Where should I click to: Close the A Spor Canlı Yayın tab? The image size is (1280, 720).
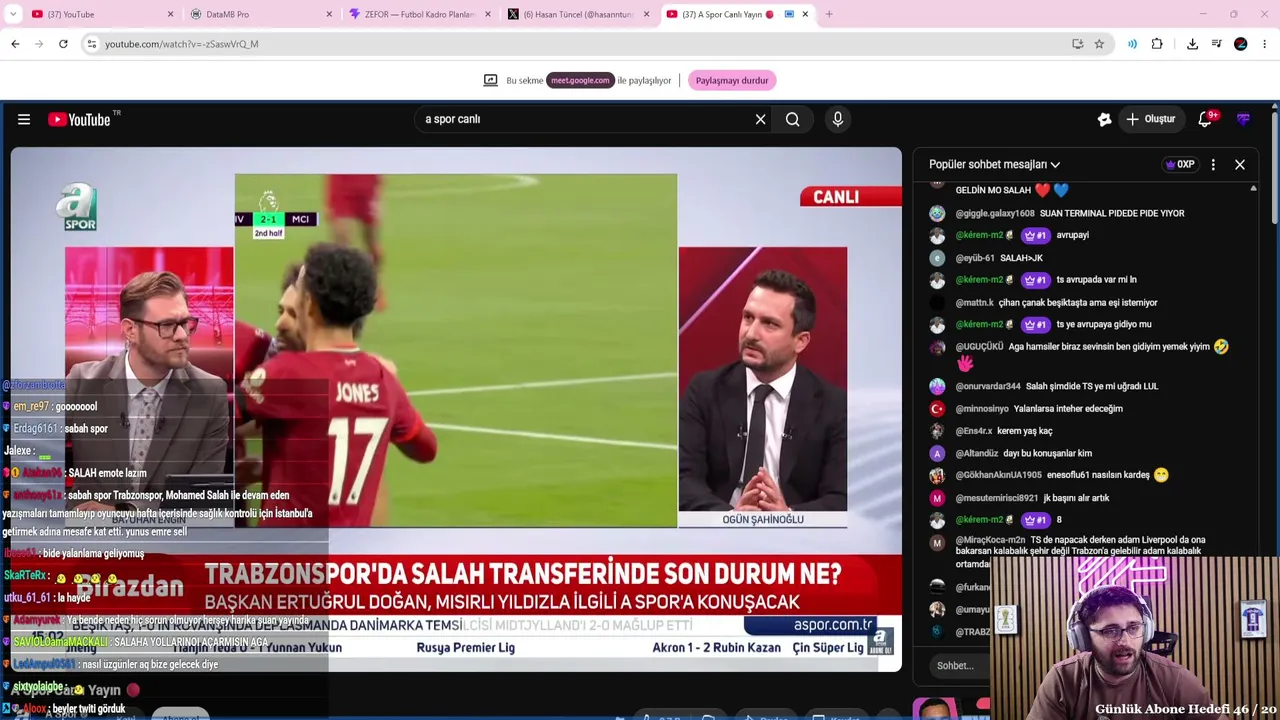pyautogui.click(x=805, y=14)
